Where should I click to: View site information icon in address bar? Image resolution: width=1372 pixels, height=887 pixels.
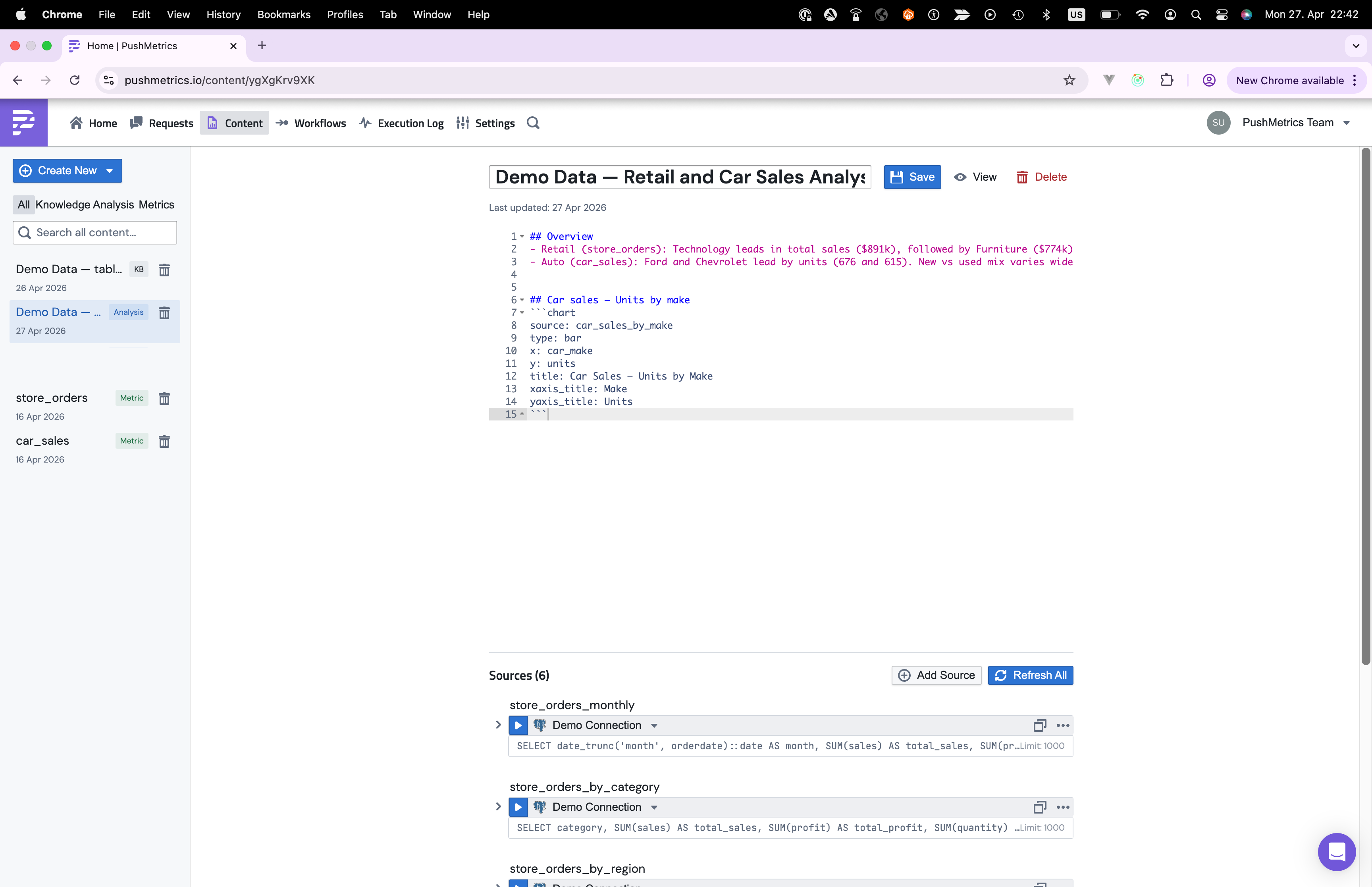(x=109, y=80)
